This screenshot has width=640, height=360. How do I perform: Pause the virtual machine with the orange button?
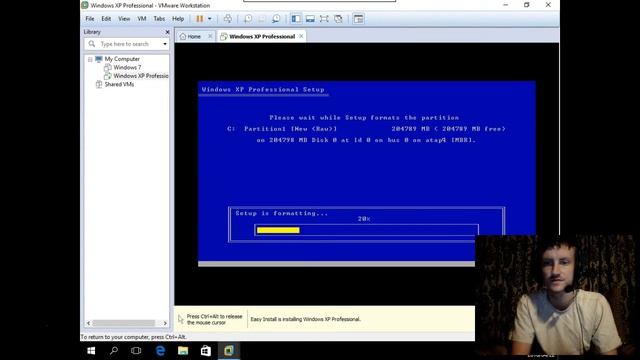tap(200, 19)
